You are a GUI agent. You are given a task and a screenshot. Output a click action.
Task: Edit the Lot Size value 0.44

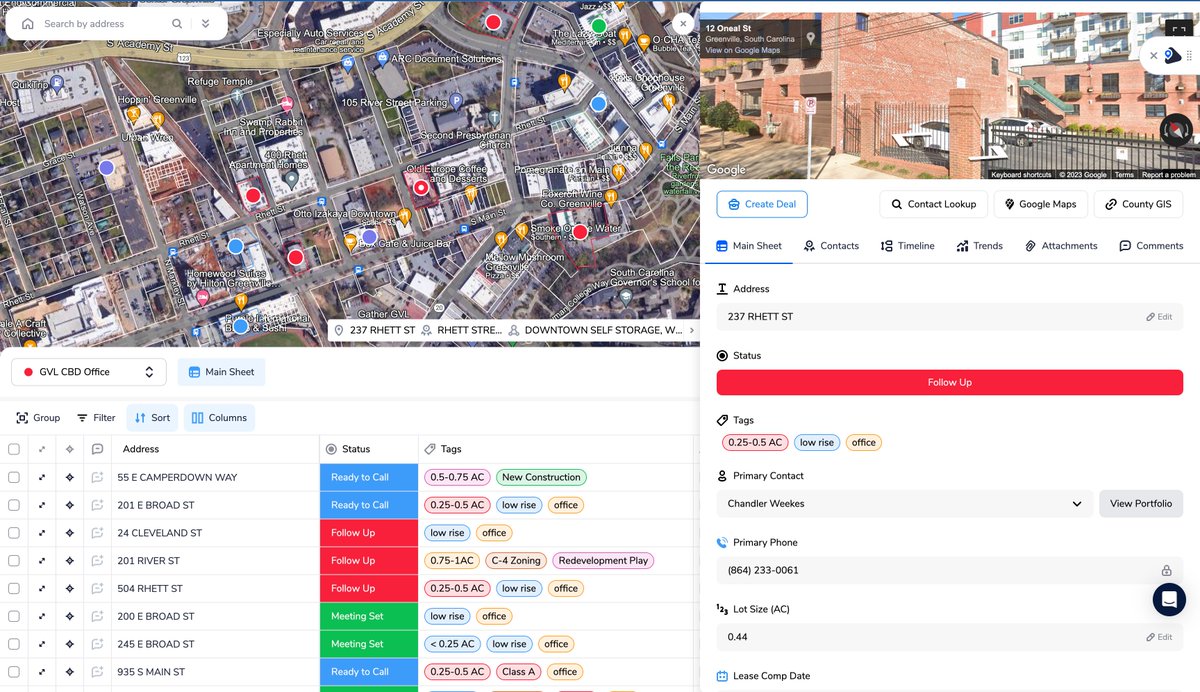(1159, 637)
